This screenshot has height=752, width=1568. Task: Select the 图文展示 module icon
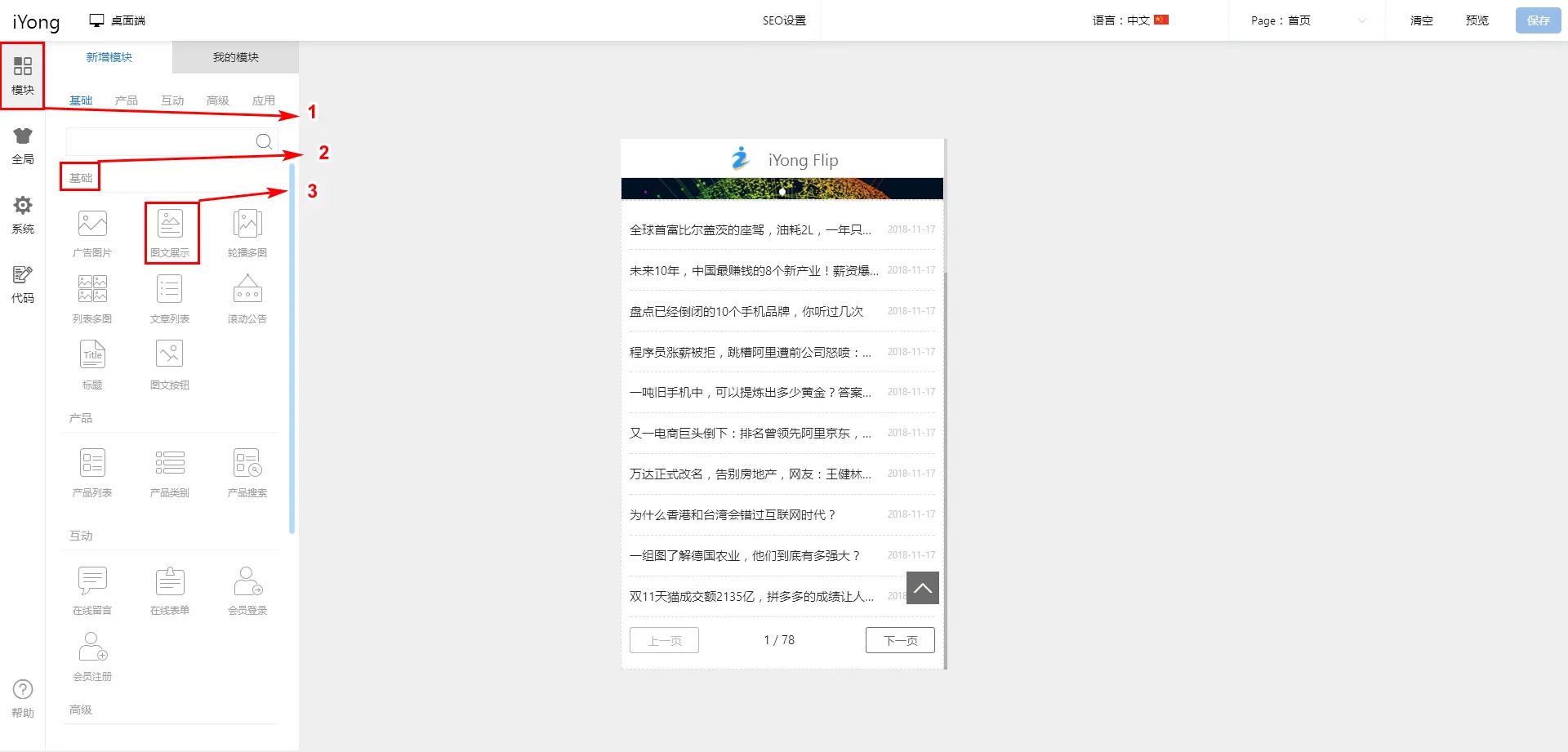pyautogui.click(x=170, y=232)
